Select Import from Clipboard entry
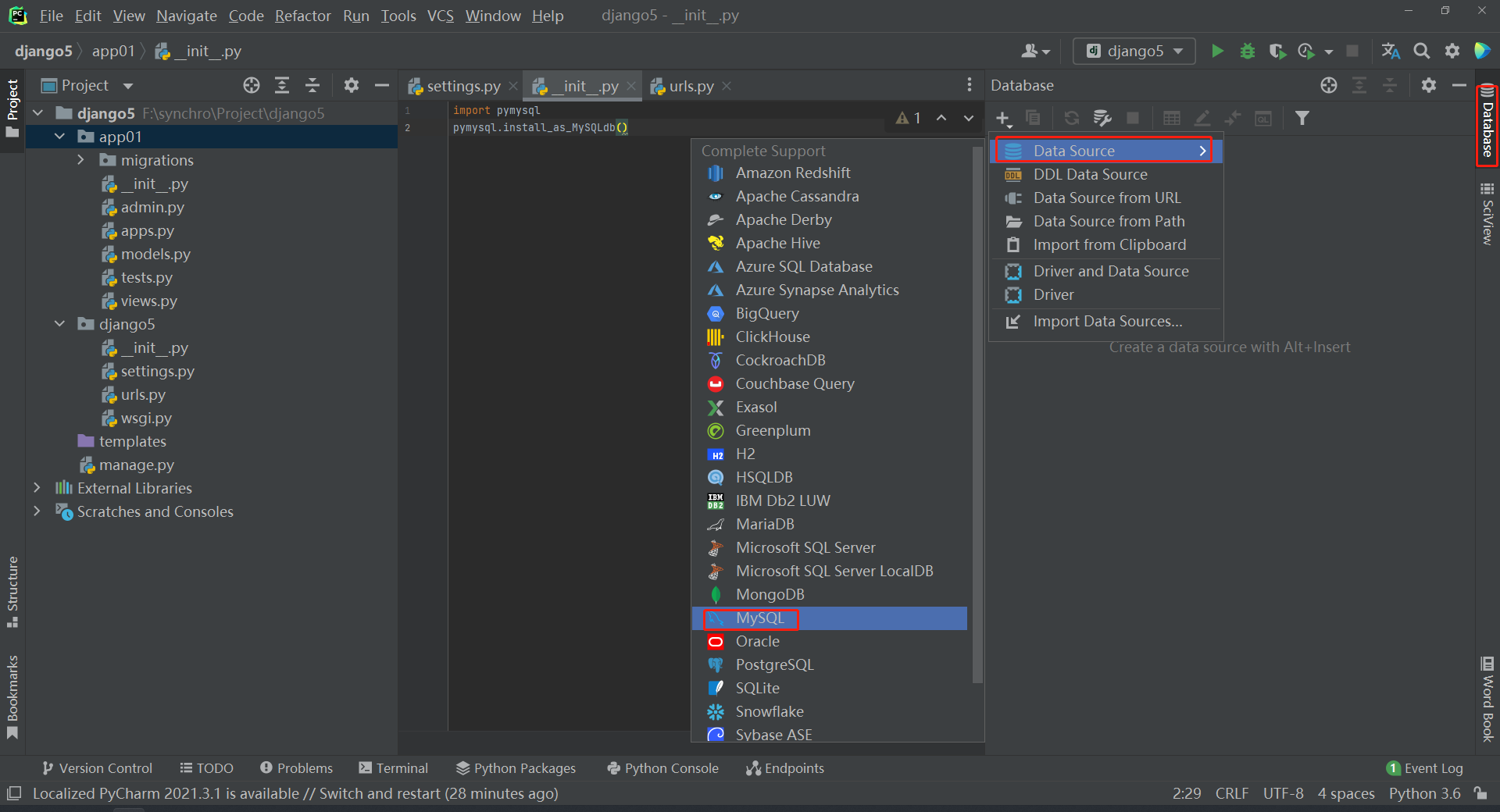The height and width of the screenshot is (812, 1500). click(x=1106, y=244)
